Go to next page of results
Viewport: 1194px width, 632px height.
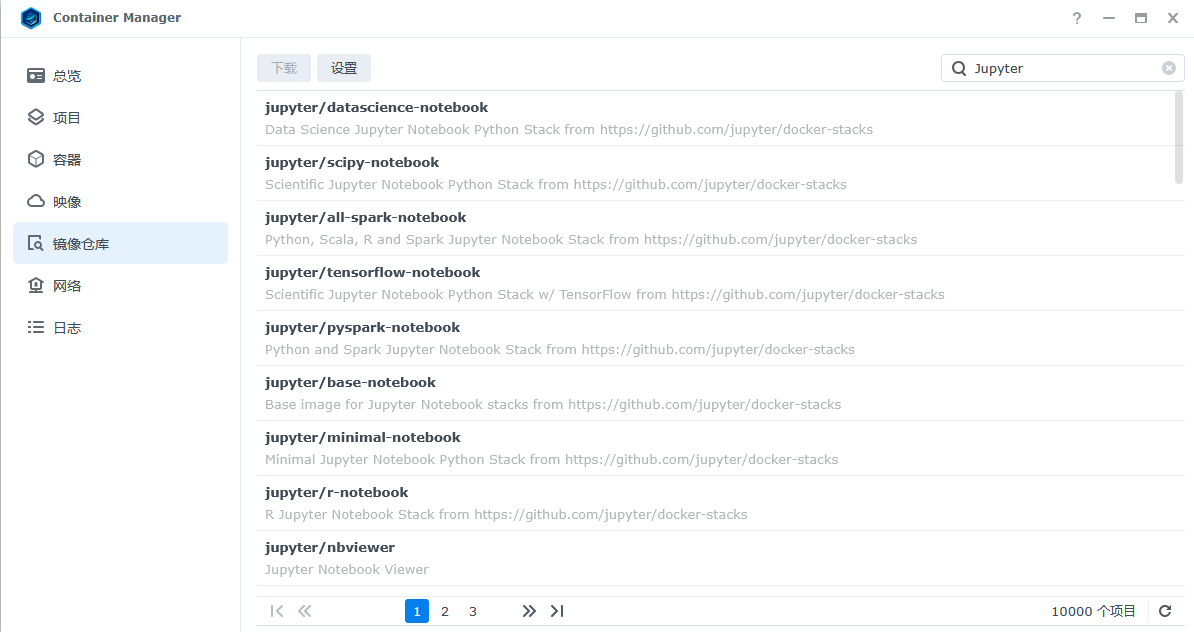coord(528,611)
